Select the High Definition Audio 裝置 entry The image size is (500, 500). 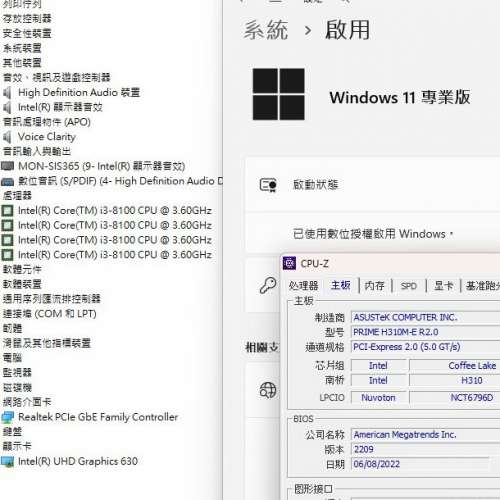(x=79, y=93)
